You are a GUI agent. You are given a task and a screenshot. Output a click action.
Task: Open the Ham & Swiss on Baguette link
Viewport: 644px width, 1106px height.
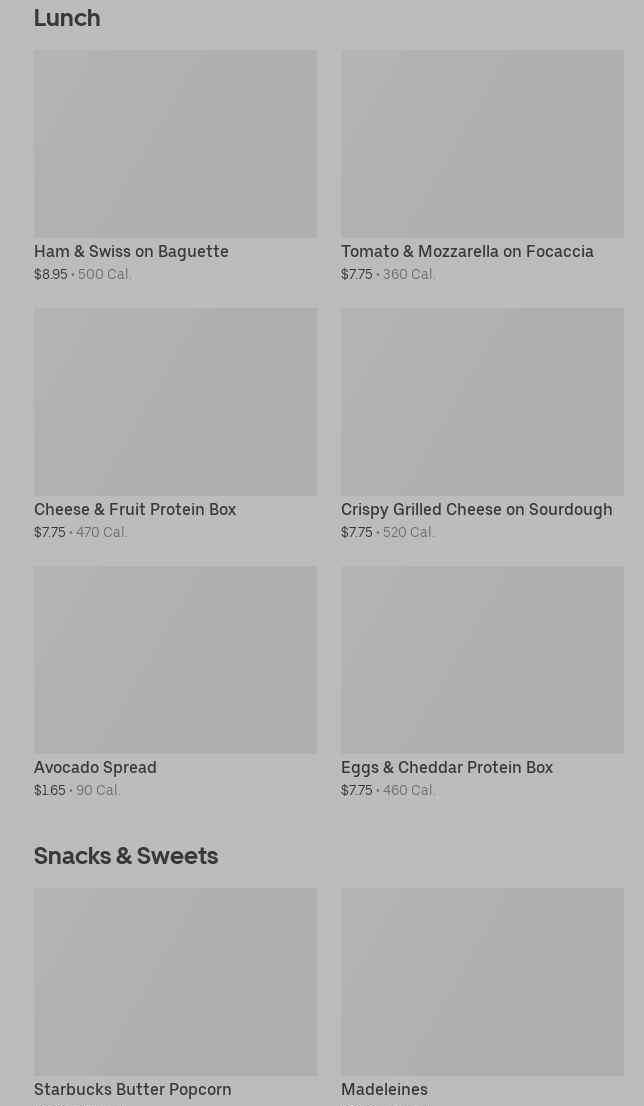[x=131, y=252]
